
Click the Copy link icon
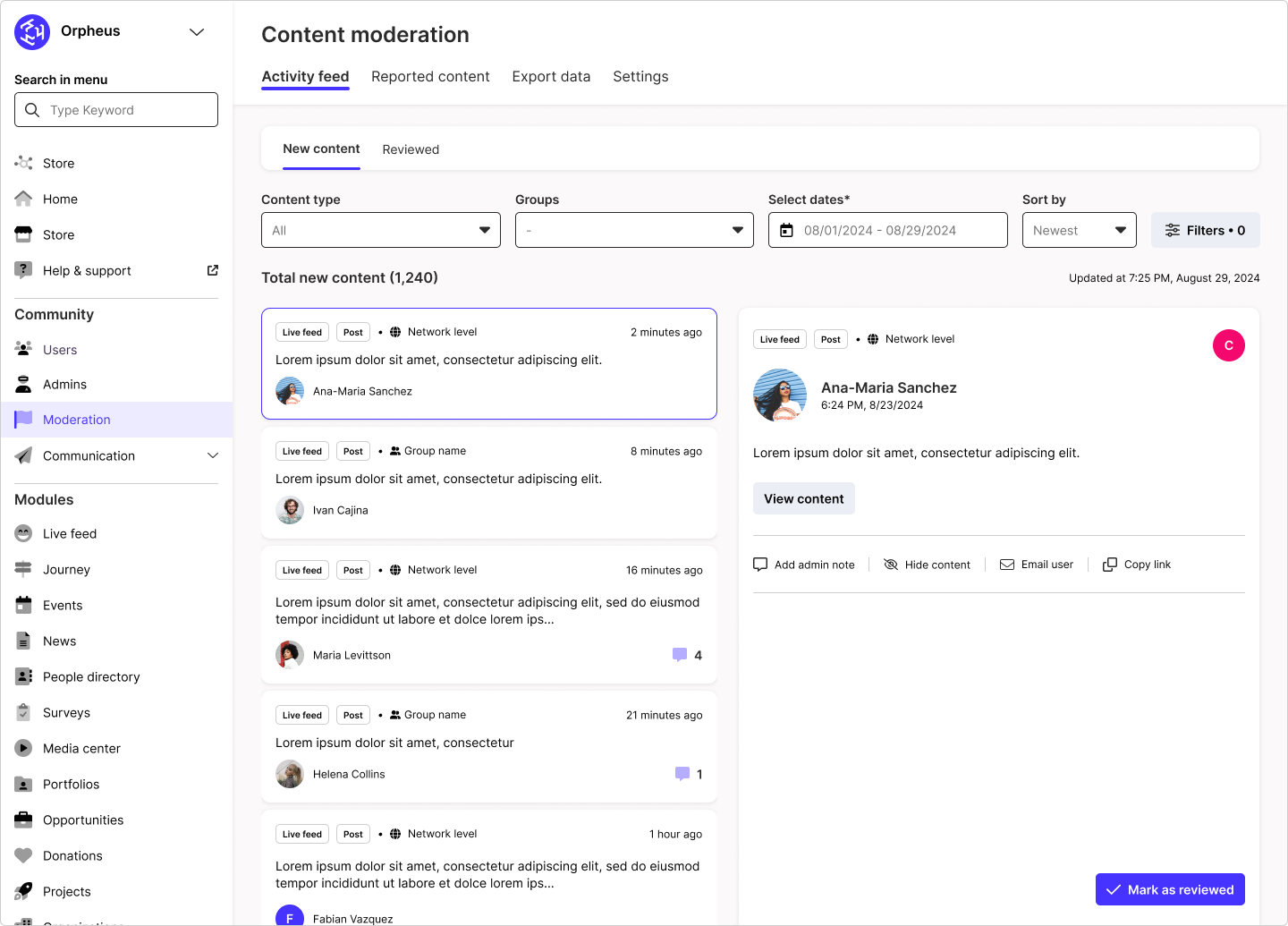point(1110,564)
